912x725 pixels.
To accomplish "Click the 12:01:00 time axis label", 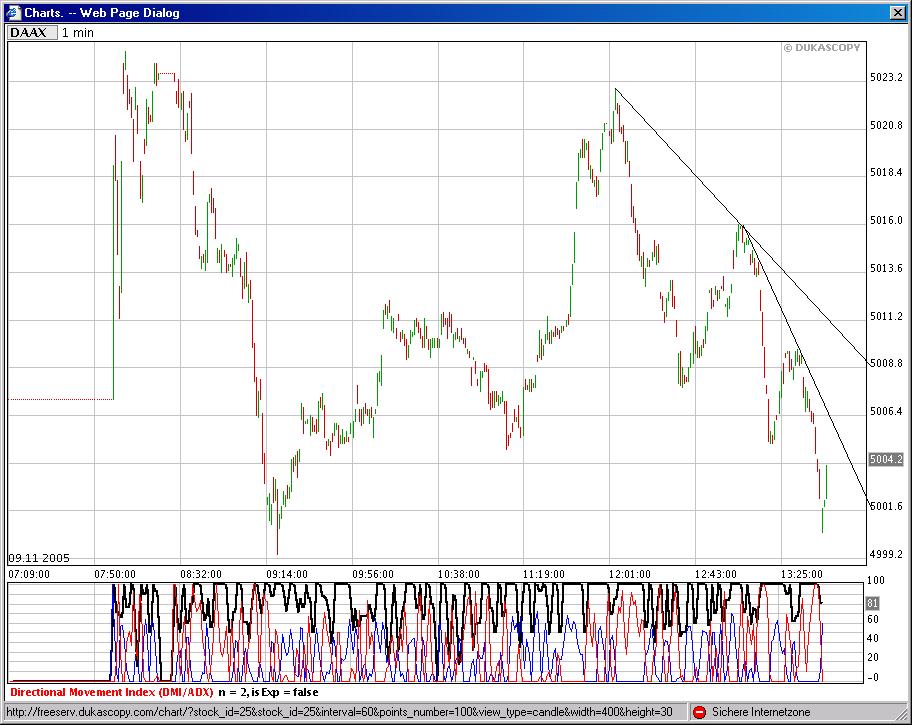I will (x=630, y=574).
